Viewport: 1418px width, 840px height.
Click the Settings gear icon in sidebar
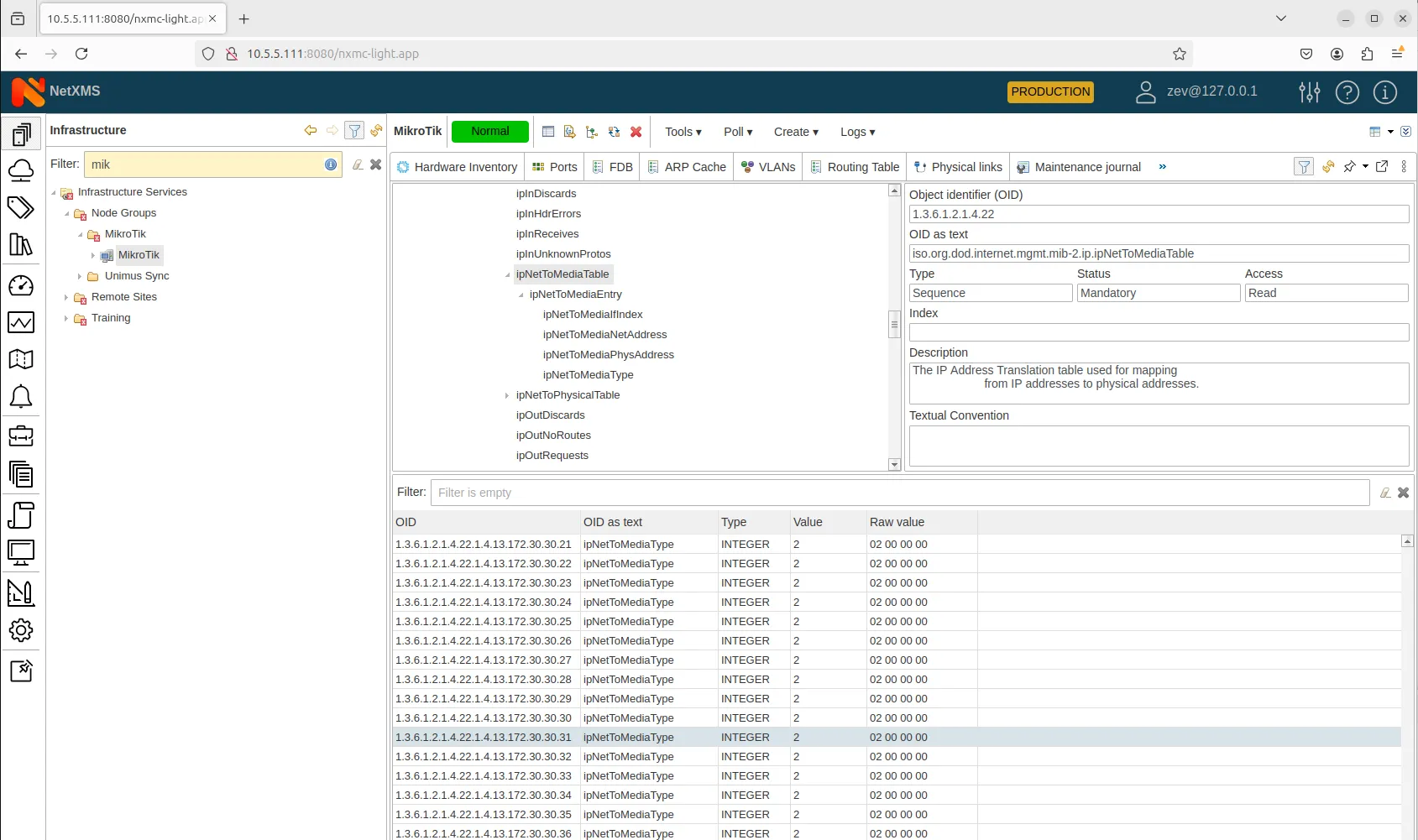tap(22, 630)
